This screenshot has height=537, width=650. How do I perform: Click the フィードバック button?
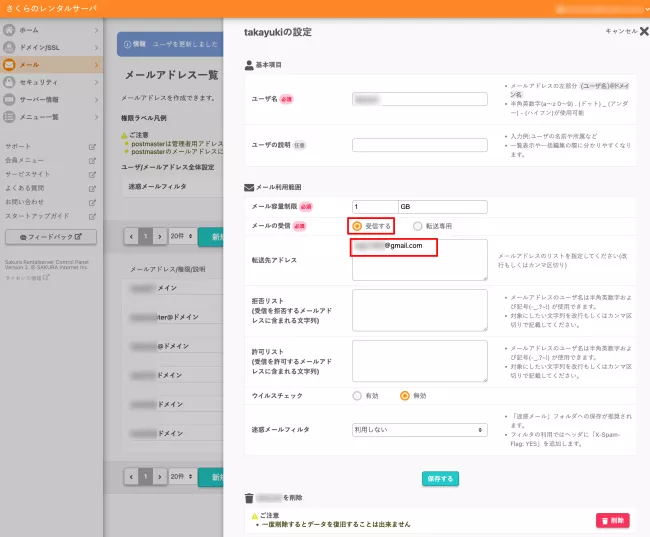[51, 237]
